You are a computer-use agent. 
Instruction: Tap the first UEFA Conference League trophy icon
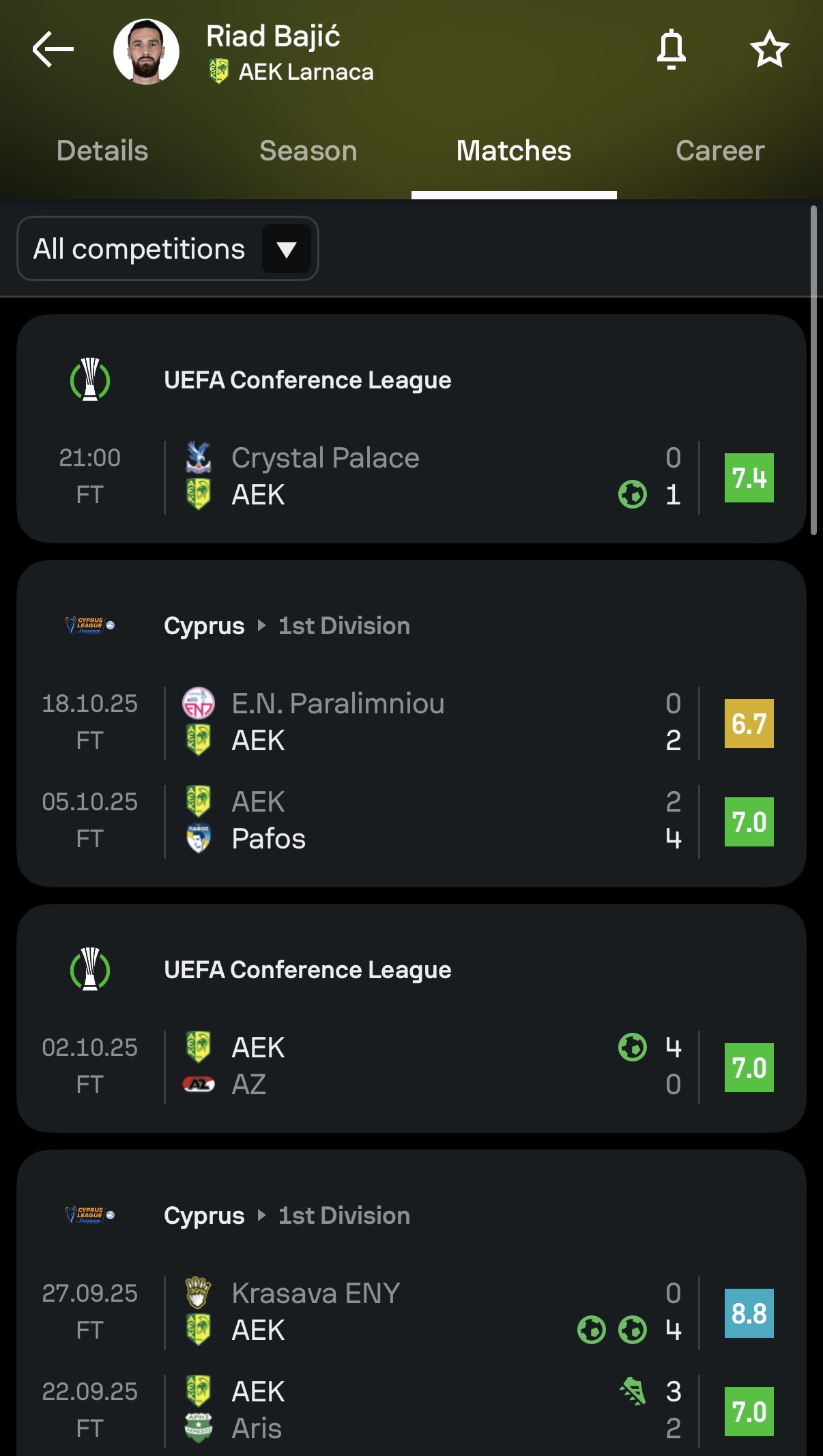(90, 380)
